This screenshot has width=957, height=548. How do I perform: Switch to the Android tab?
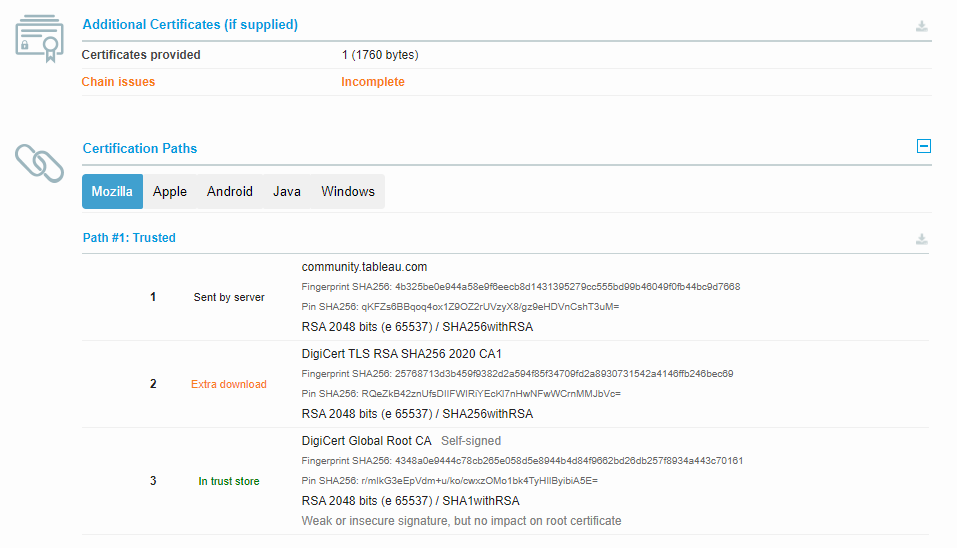[x=229, y=192]
